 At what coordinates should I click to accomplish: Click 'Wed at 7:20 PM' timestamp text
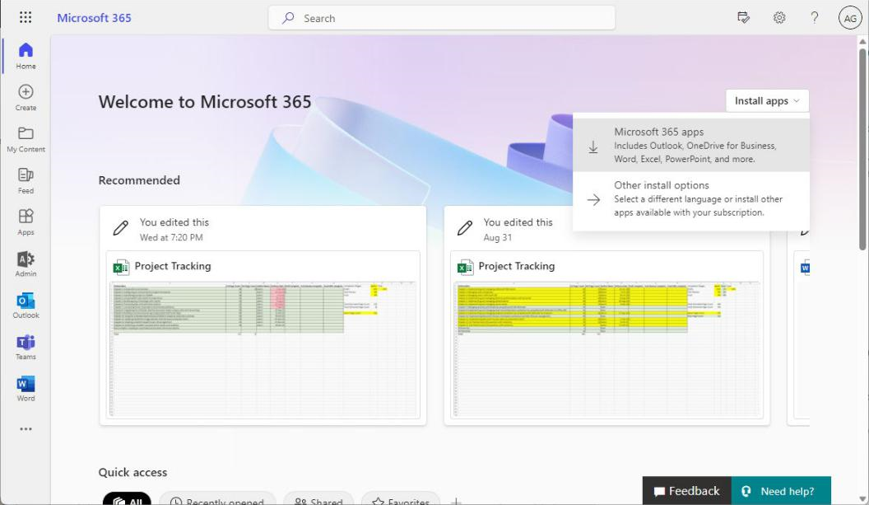(171, 238)
